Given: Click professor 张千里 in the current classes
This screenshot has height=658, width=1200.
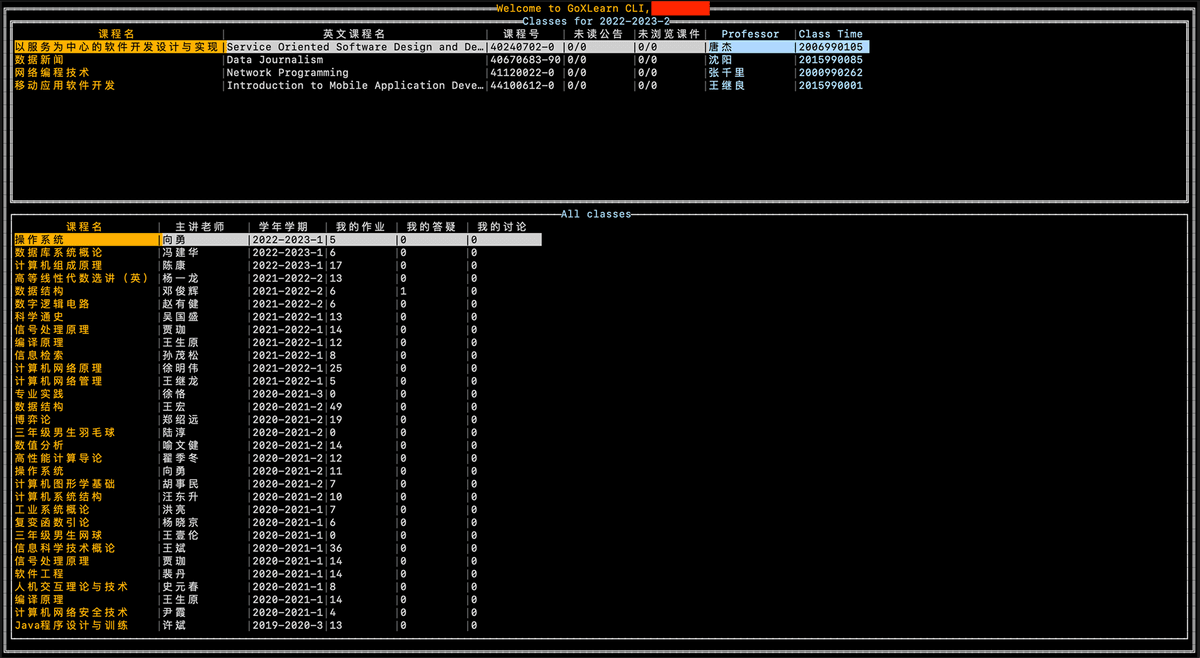Looking at the screenshot, I should click(727, 73).
